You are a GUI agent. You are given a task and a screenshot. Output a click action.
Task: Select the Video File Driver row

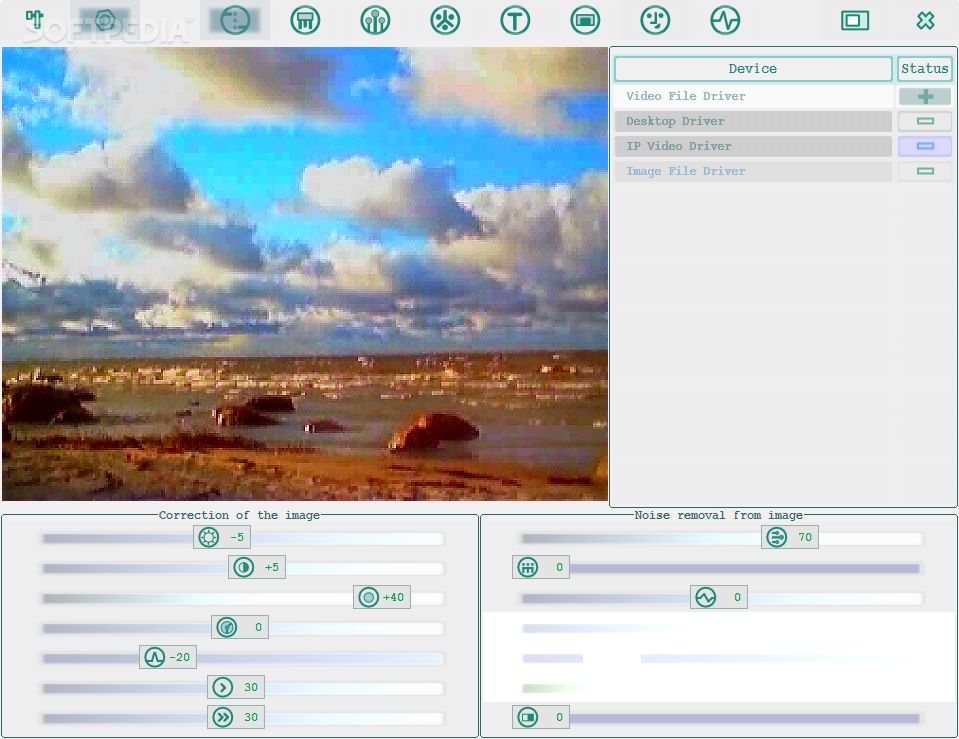(x=754, y=96)
